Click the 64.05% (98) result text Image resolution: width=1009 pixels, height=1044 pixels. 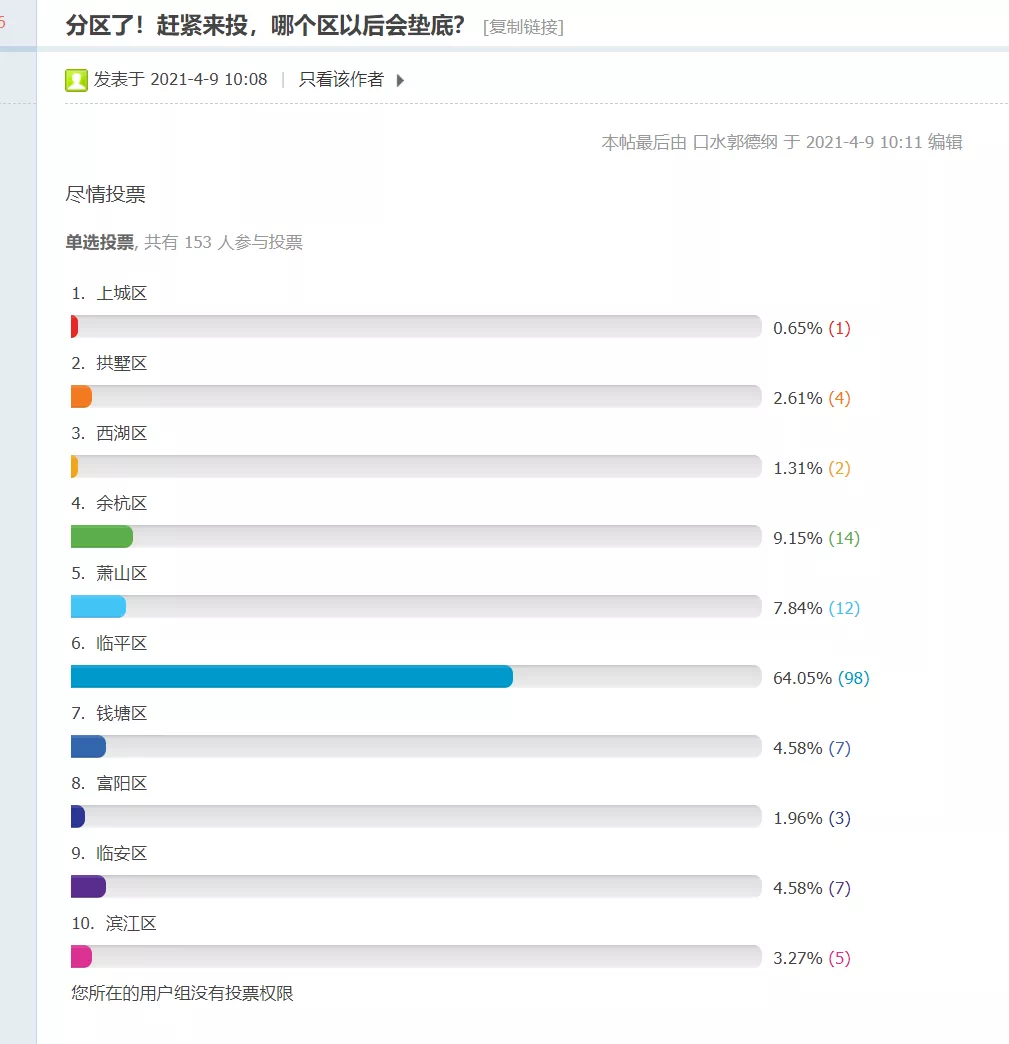[x=821, y=678]
